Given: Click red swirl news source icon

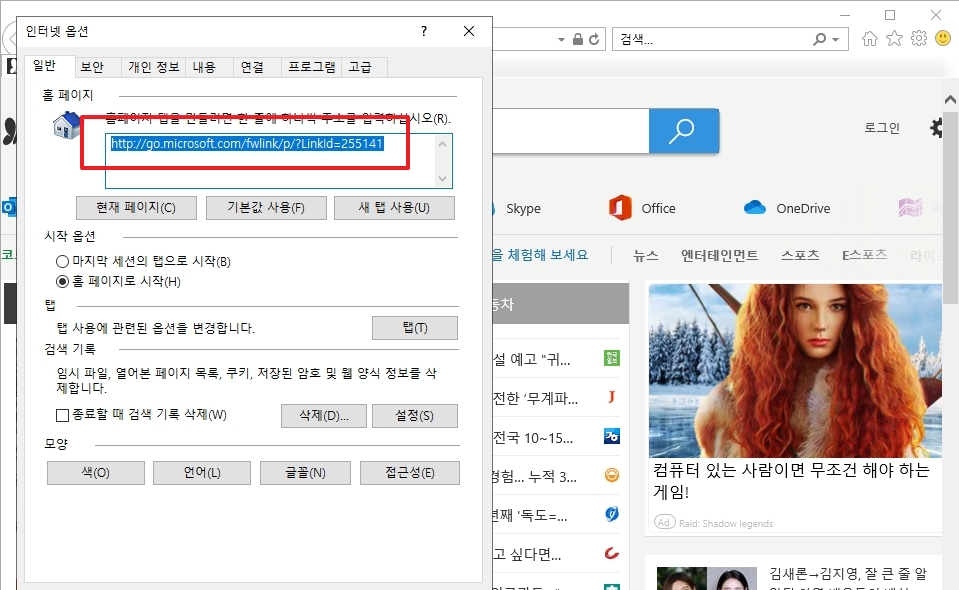Looking at the screenshot, I should [x=612, y=553].
